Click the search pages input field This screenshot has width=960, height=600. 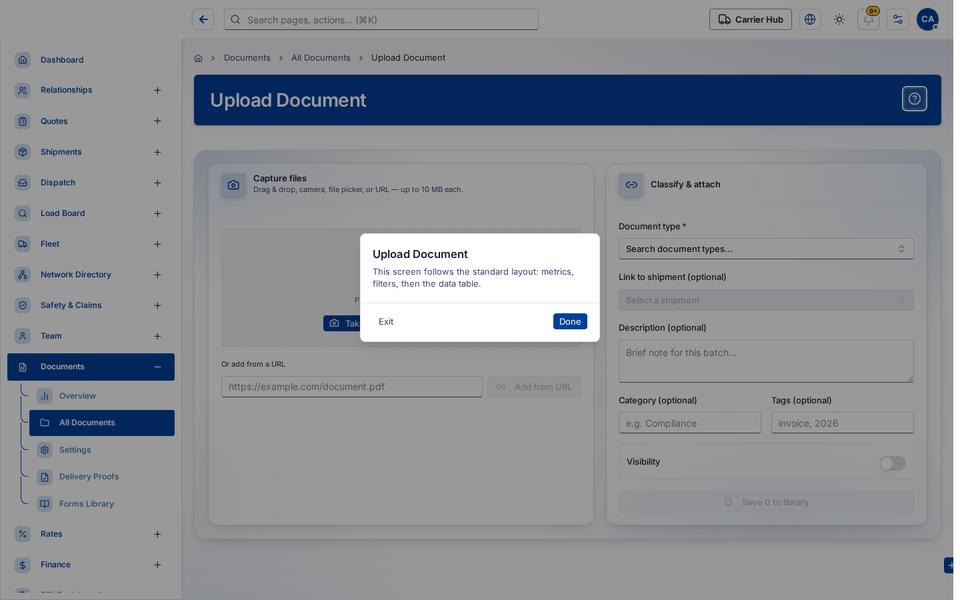click(381, 20)
